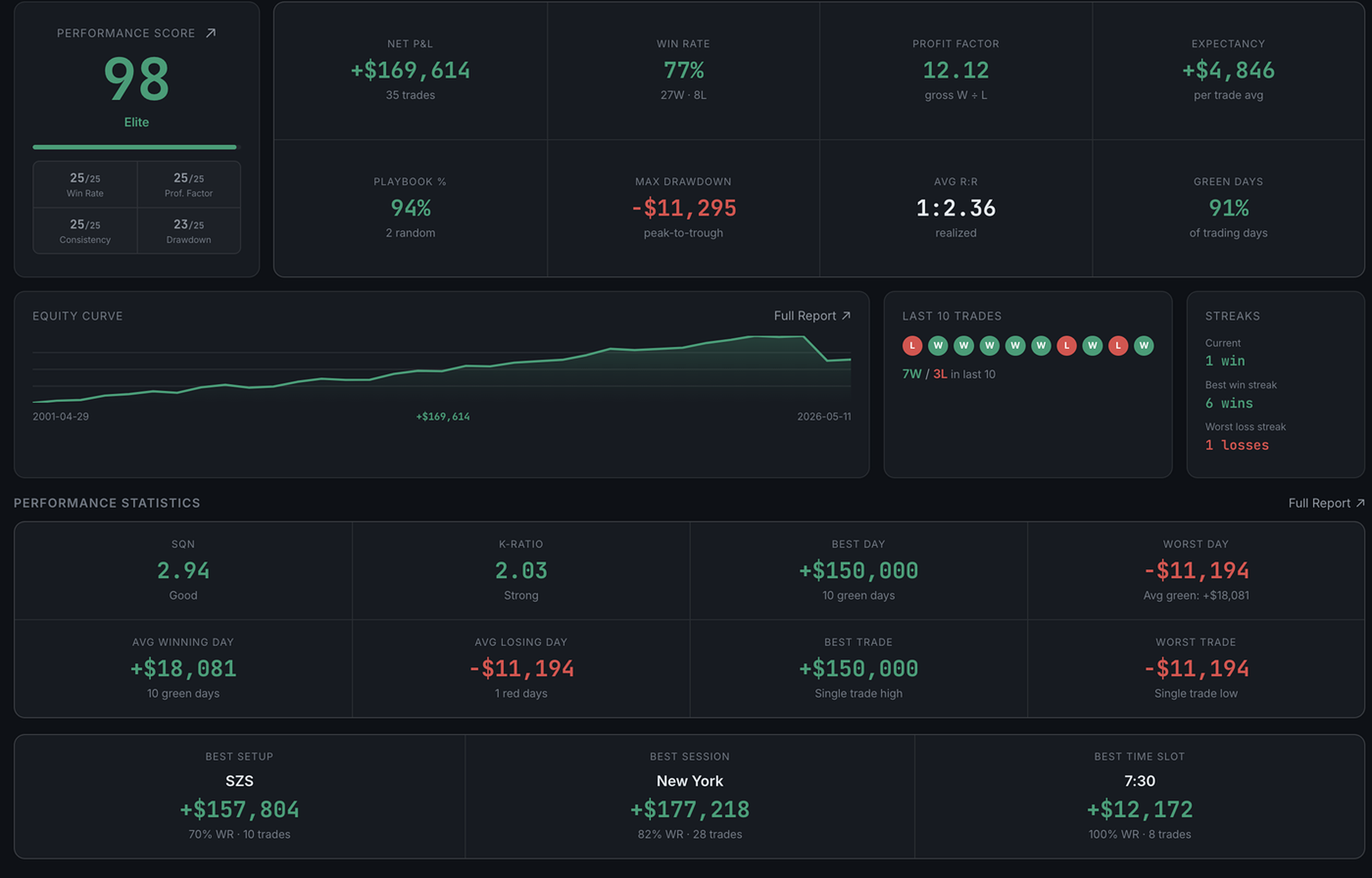
Task: Click arrow icon next to Equity Curve Full Report
Action: point(846,315)
